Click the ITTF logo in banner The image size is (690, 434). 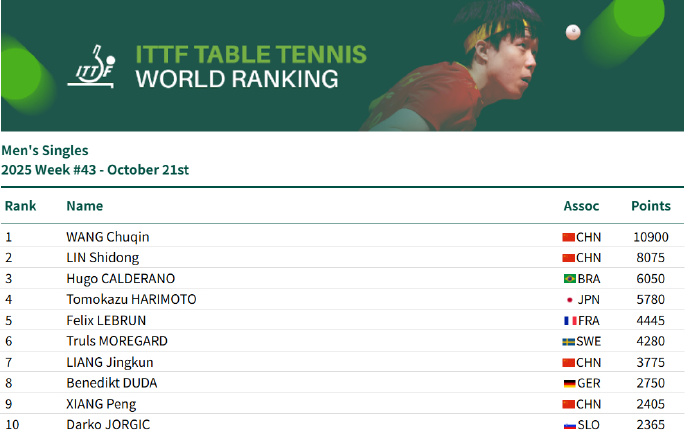coord(94,65)
